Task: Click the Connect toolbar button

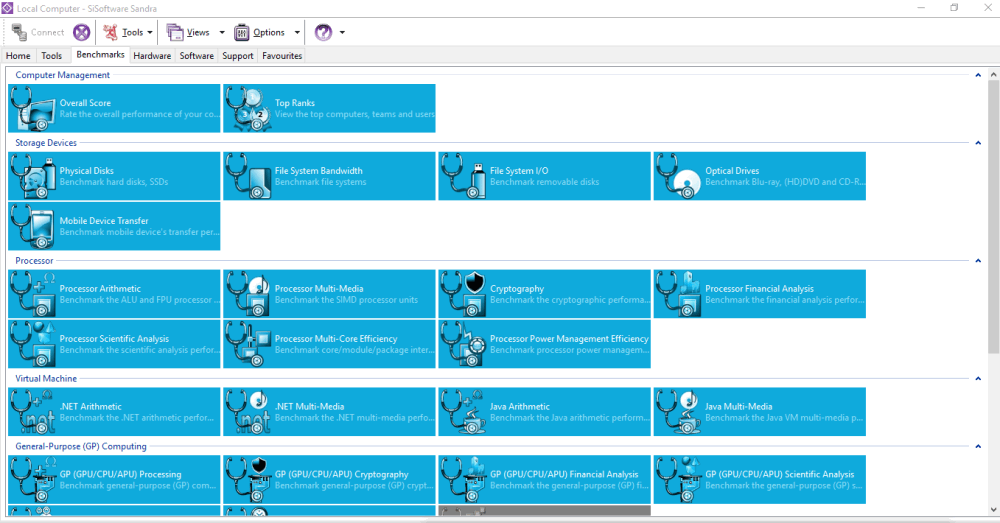Action: tap(38, 32)
